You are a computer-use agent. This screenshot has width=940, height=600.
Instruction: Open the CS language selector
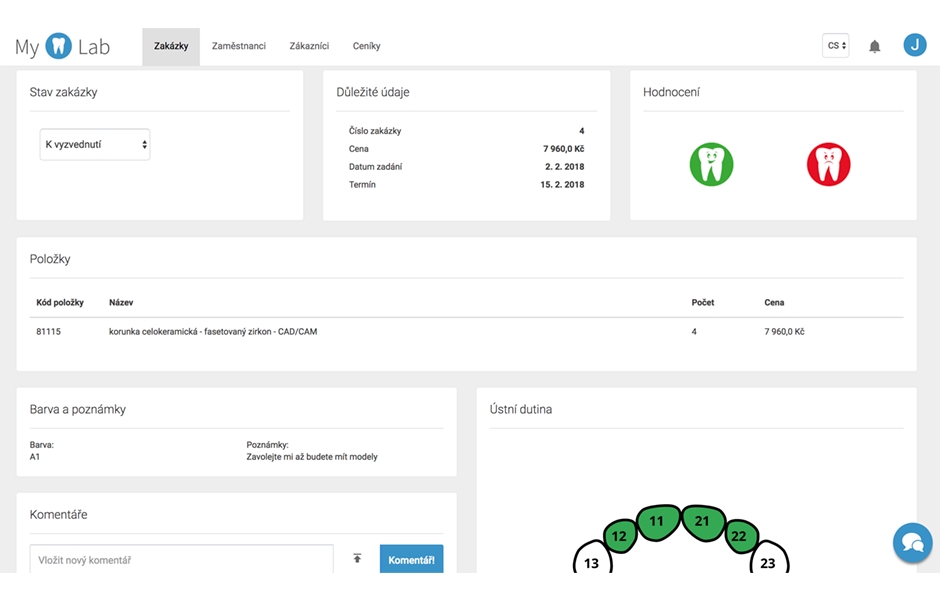pyautogui.click(x=836, y=46)
